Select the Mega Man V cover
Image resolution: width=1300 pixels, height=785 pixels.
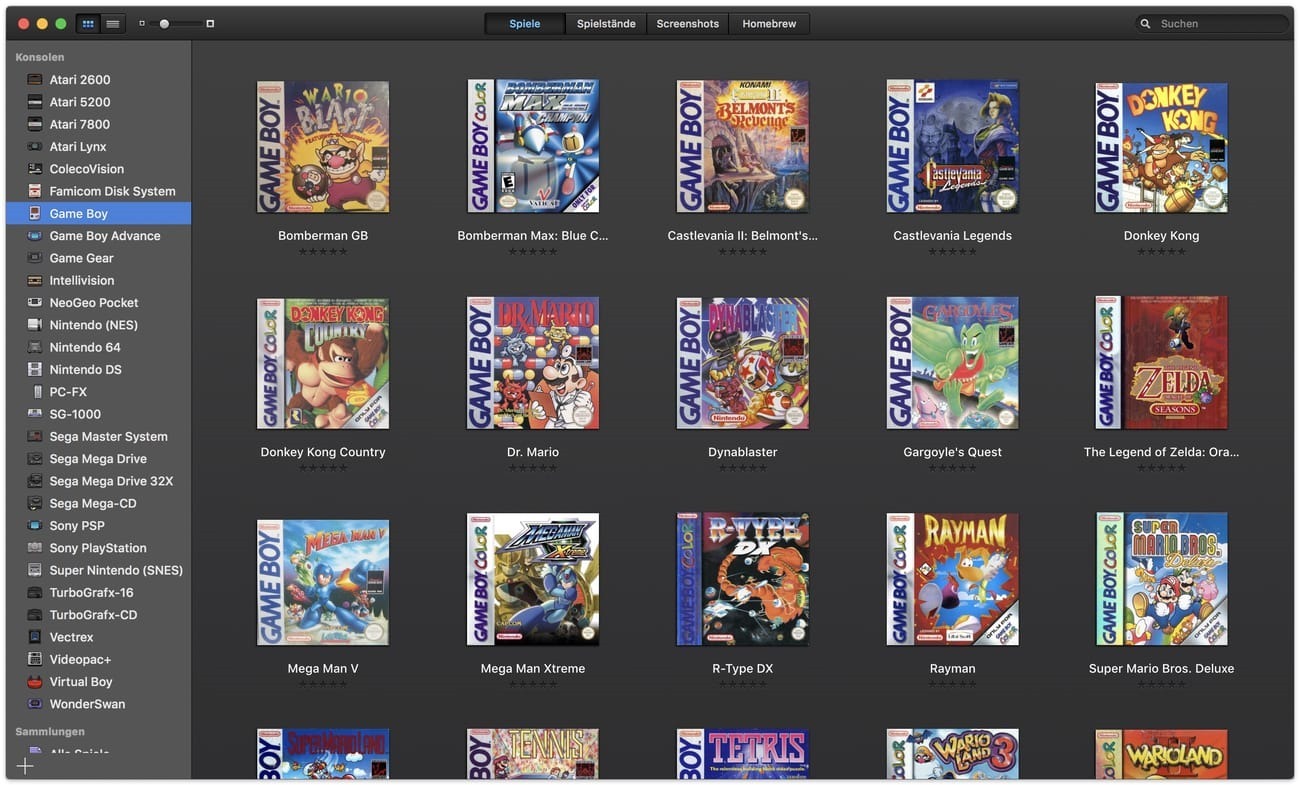[323, 582]
